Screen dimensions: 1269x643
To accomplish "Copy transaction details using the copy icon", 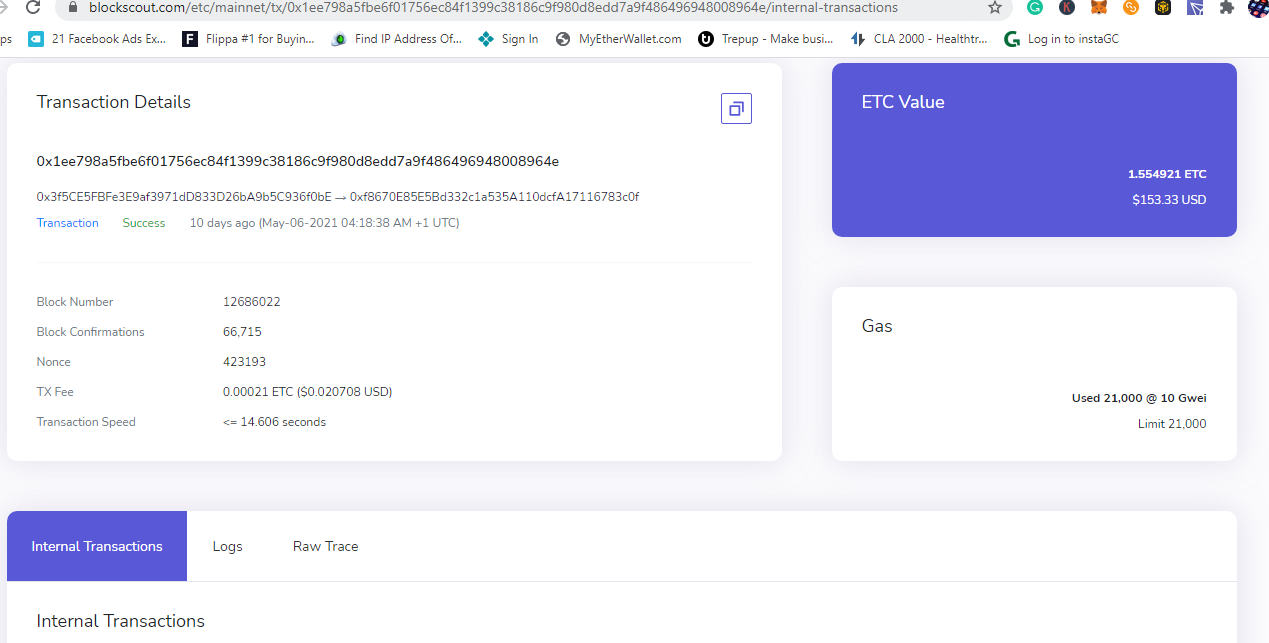I will click(736, 108).
